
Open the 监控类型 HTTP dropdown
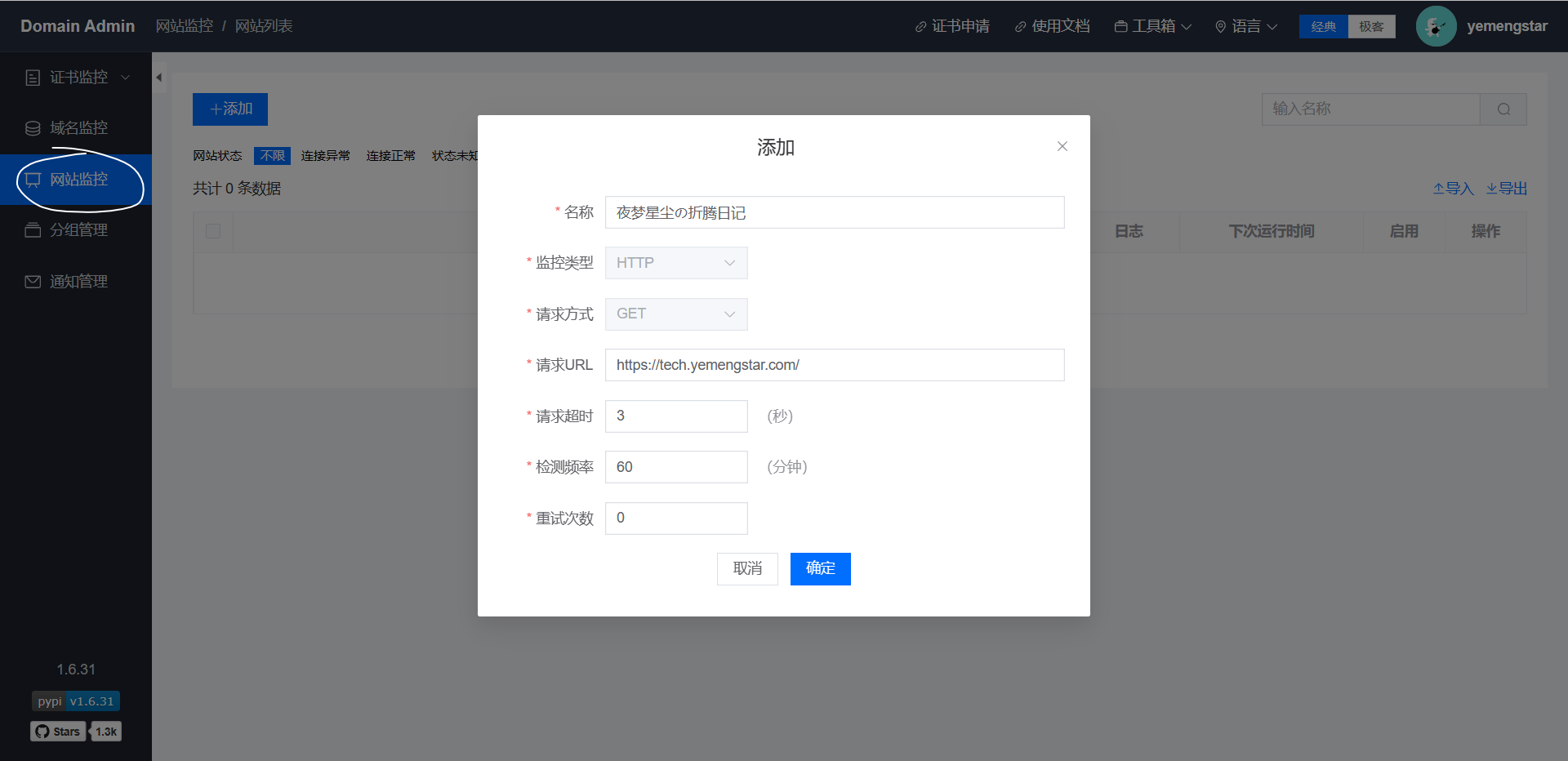coord(675,263)
